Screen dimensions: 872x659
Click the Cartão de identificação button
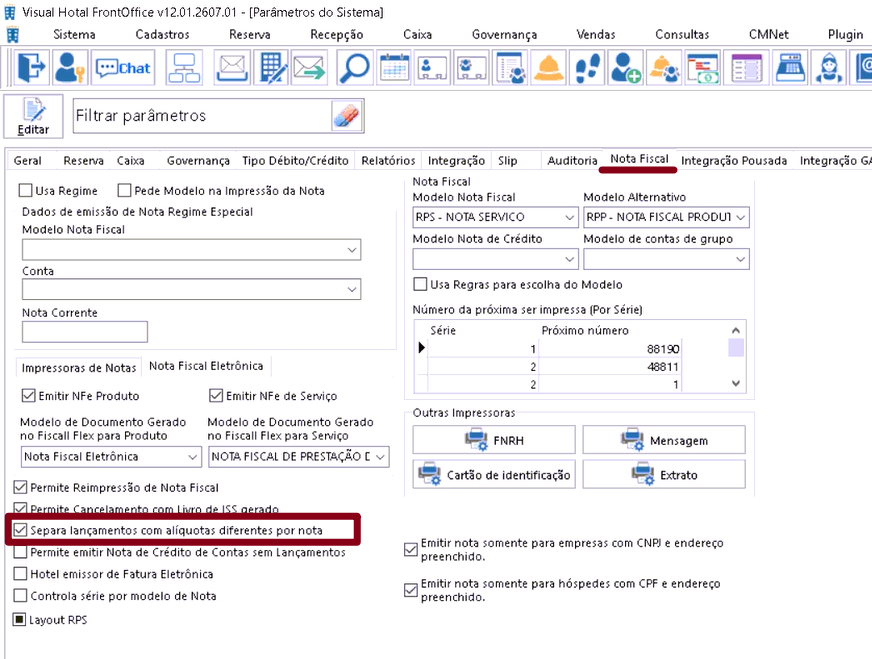(494, 475)
